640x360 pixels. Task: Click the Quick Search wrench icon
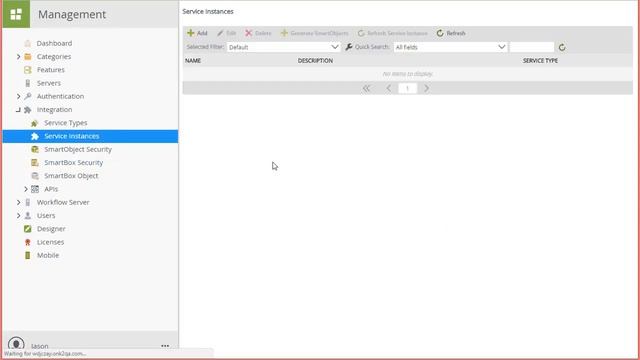tap(349, 47)
